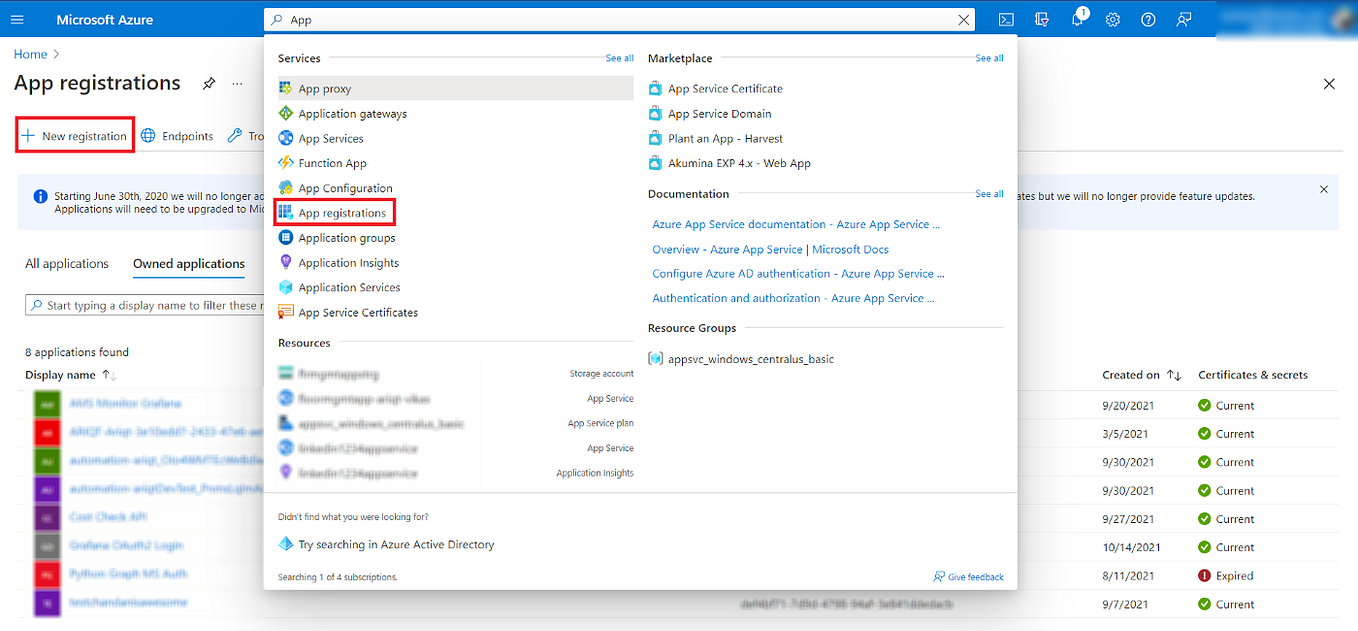Screen dimensions: 1358x631
Task: Switch to Owned applications tab
Action: click(187, 263)
